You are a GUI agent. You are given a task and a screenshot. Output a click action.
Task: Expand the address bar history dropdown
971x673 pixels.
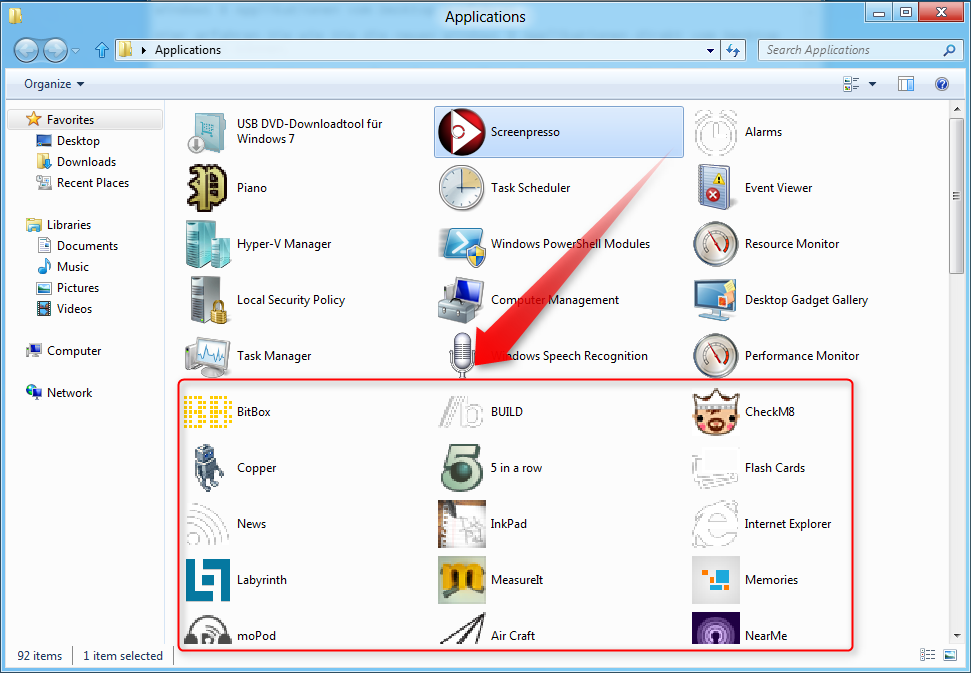[709, 49]
